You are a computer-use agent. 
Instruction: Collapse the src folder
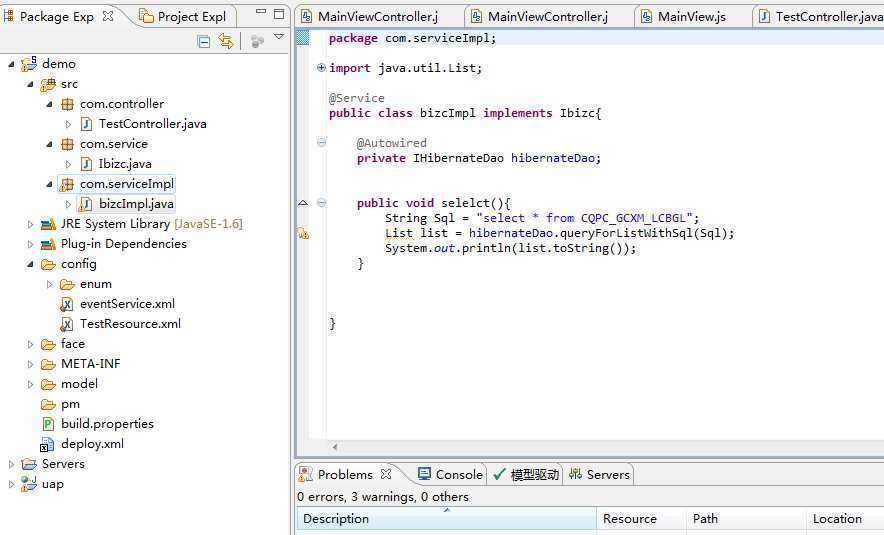(x=30, y=85)
